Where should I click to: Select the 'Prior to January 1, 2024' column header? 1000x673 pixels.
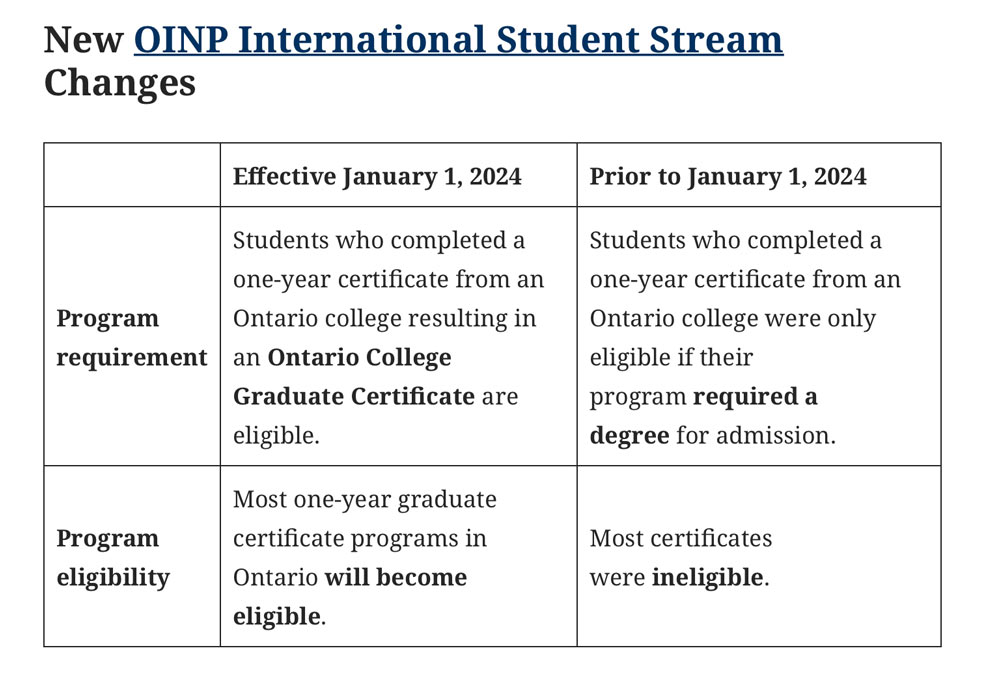pos(728,177)
